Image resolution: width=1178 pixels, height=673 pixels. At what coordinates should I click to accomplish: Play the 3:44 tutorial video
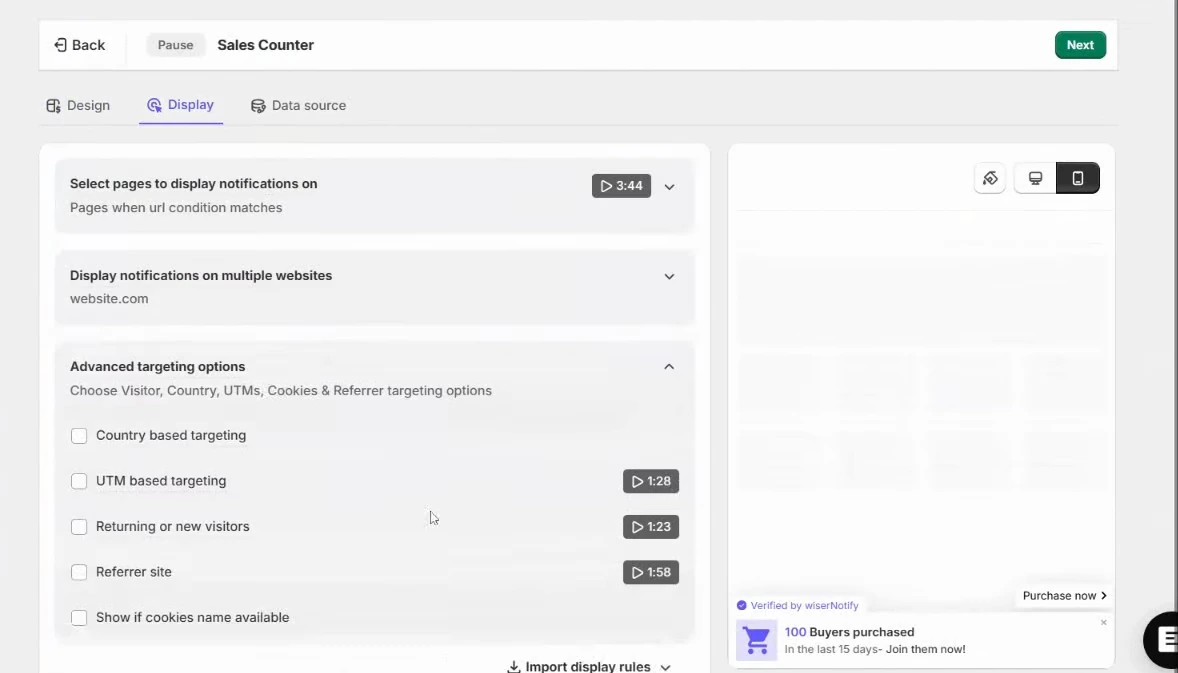621,186
